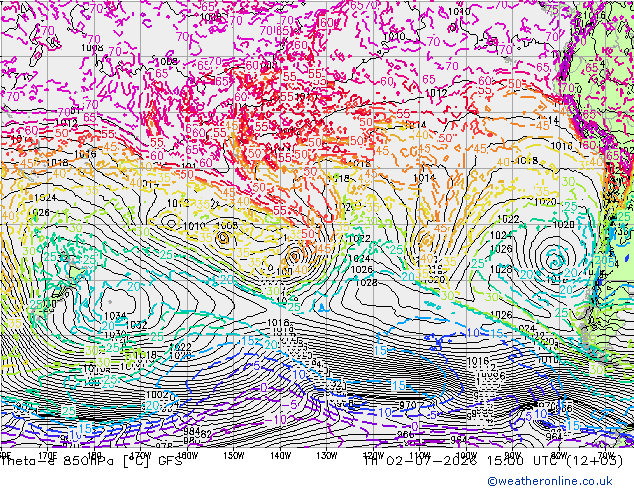Click the 150W longitude label
This screenshot has height=490, width=634.
pyautogui.click(x=234, y=456)
